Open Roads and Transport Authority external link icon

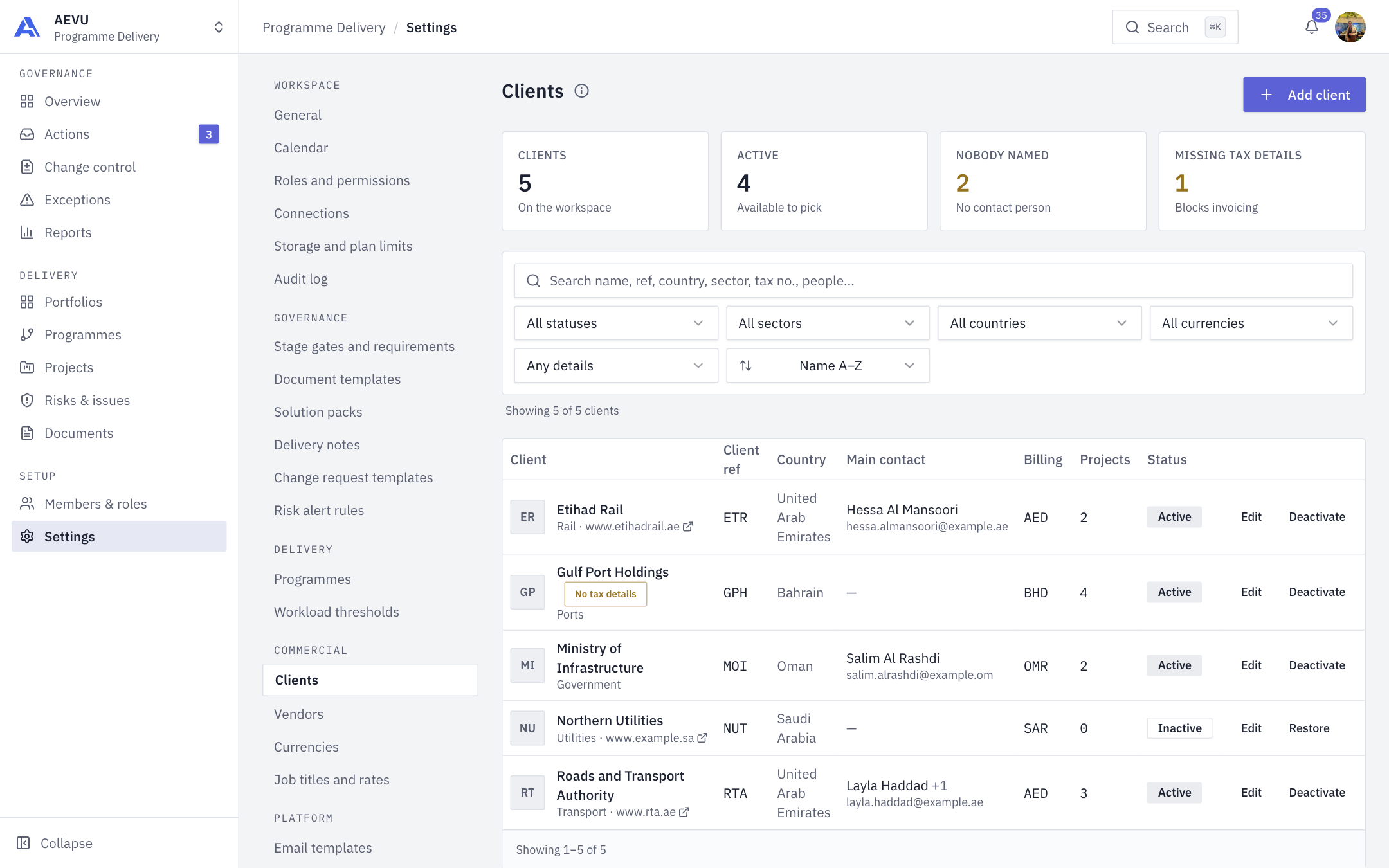[x=684, y=812]
